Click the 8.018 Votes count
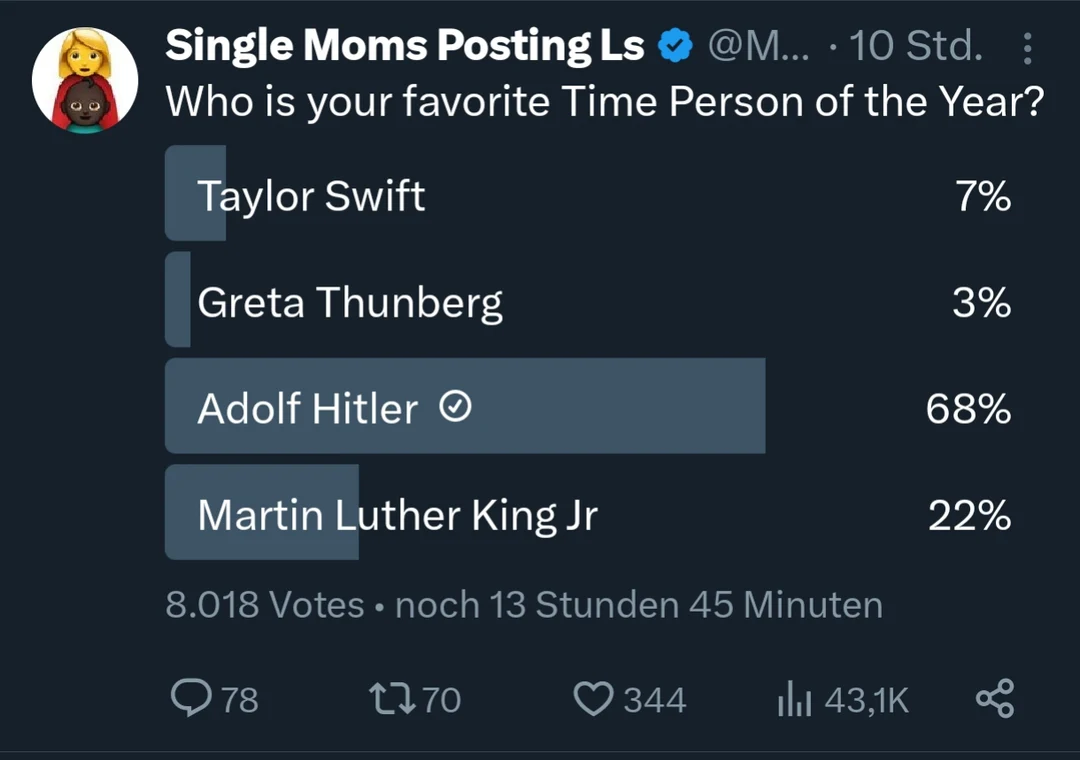The image size is (1080, 760). point(264,605)
